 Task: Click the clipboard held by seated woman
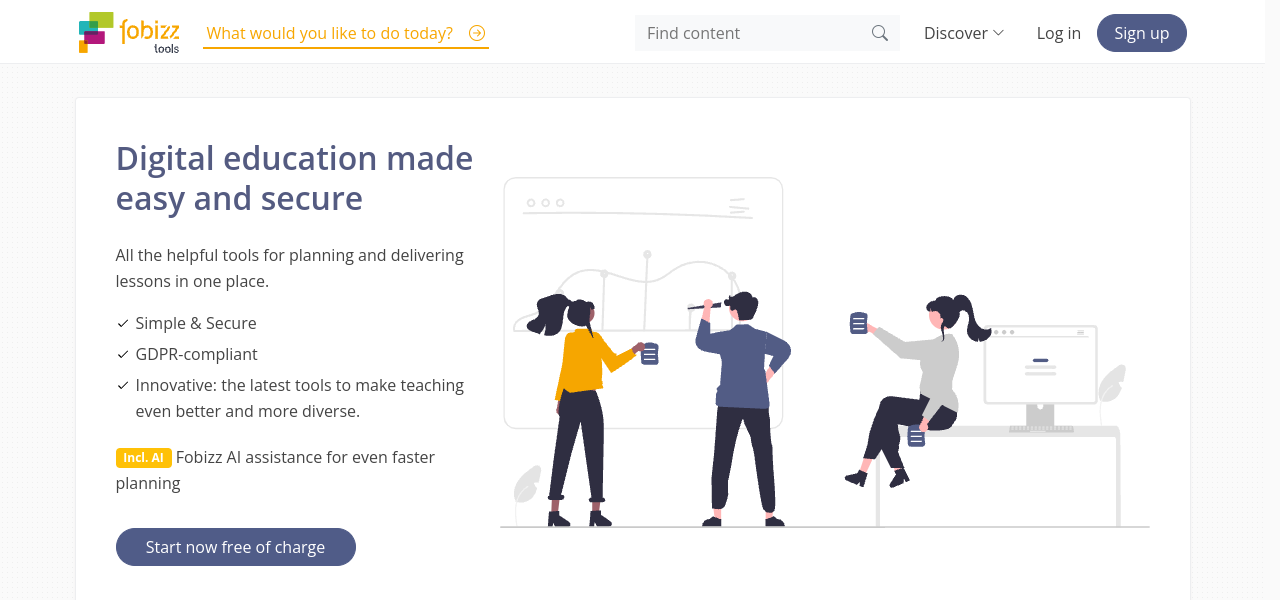tap(858, 323)
